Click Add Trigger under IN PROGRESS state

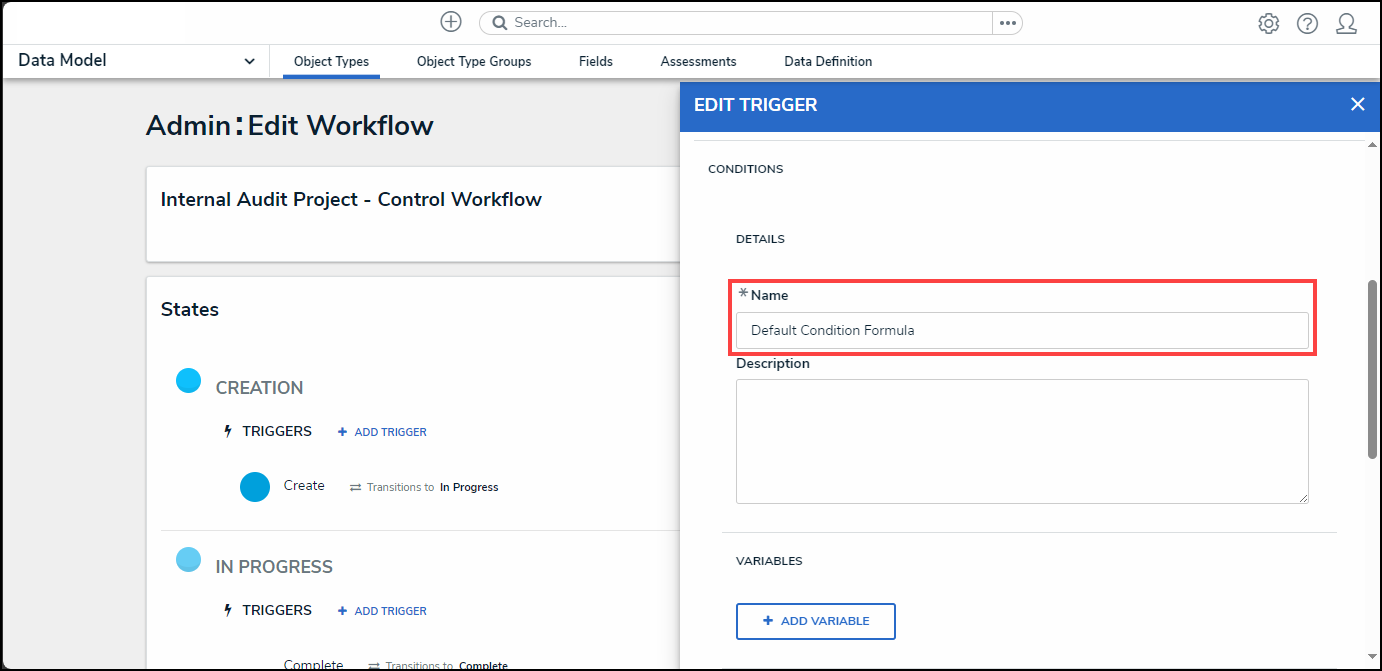pos(382,611)
